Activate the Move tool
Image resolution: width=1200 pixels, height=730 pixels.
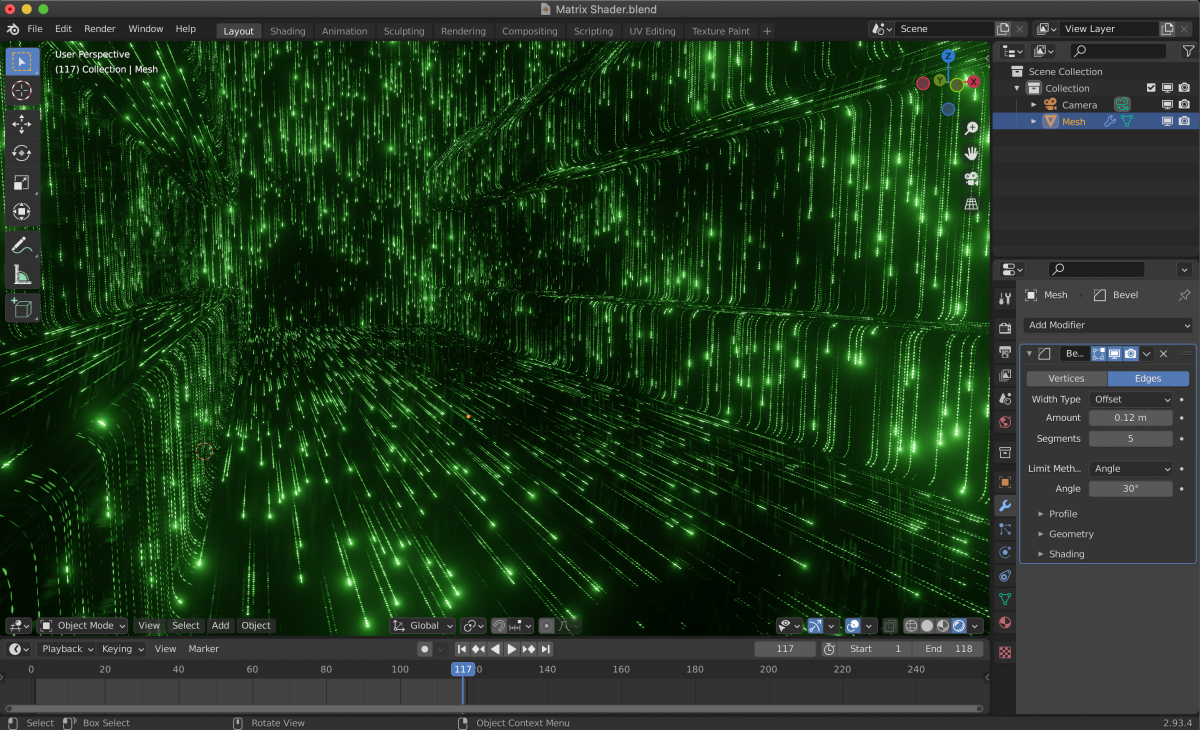[22, 124]
